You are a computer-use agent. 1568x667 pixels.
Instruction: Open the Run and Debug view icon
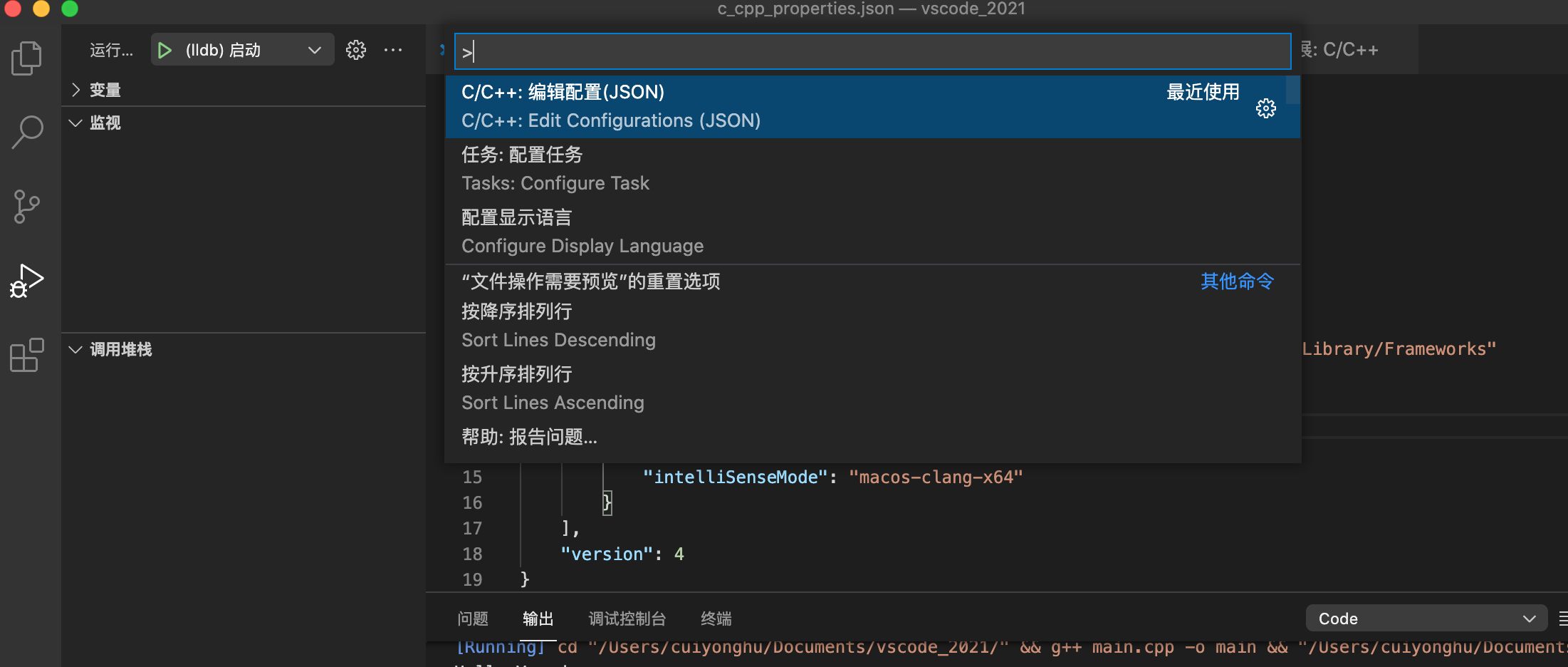[x=27, y=281]
